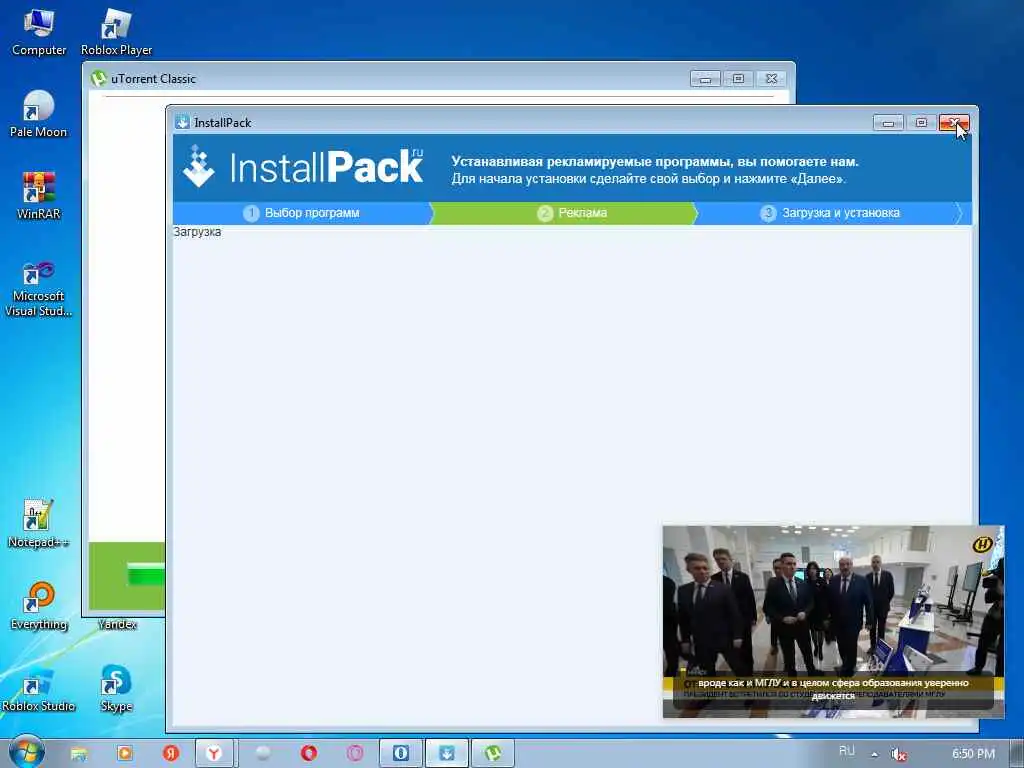Image resolution: width=1024 pixels, height=768 pixels.
Task: Close the uTorrent Classic window
Action: point(771,79)
